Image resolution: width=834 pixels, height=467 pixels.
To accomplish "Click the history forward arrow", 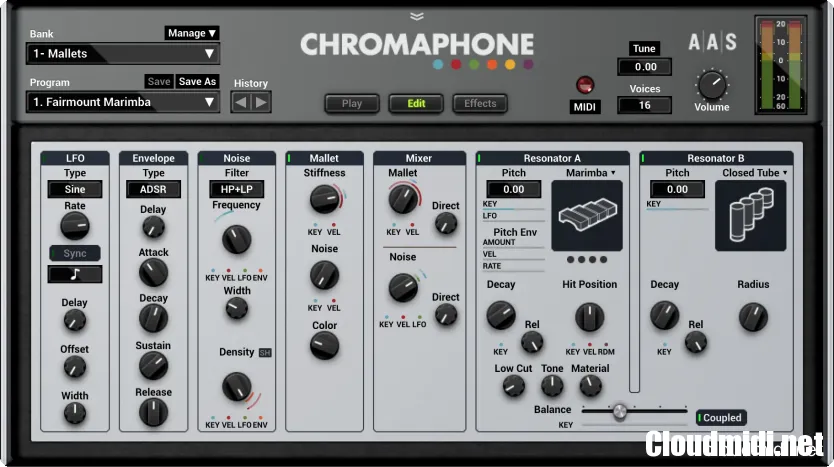I will point(261,101).
